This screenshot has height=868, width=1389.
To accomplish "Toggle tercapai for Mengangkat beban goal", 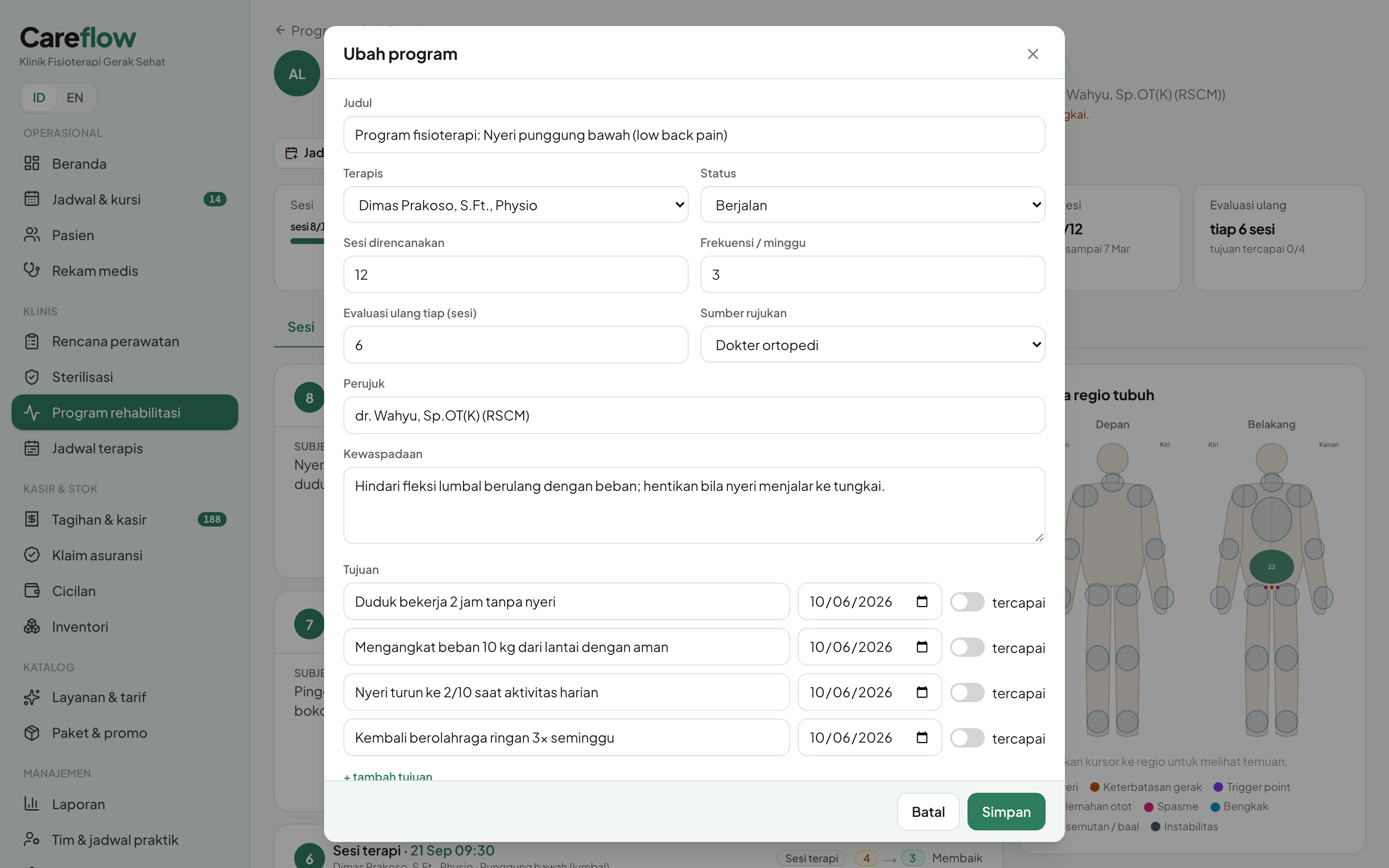I will (x=967, y=648).
